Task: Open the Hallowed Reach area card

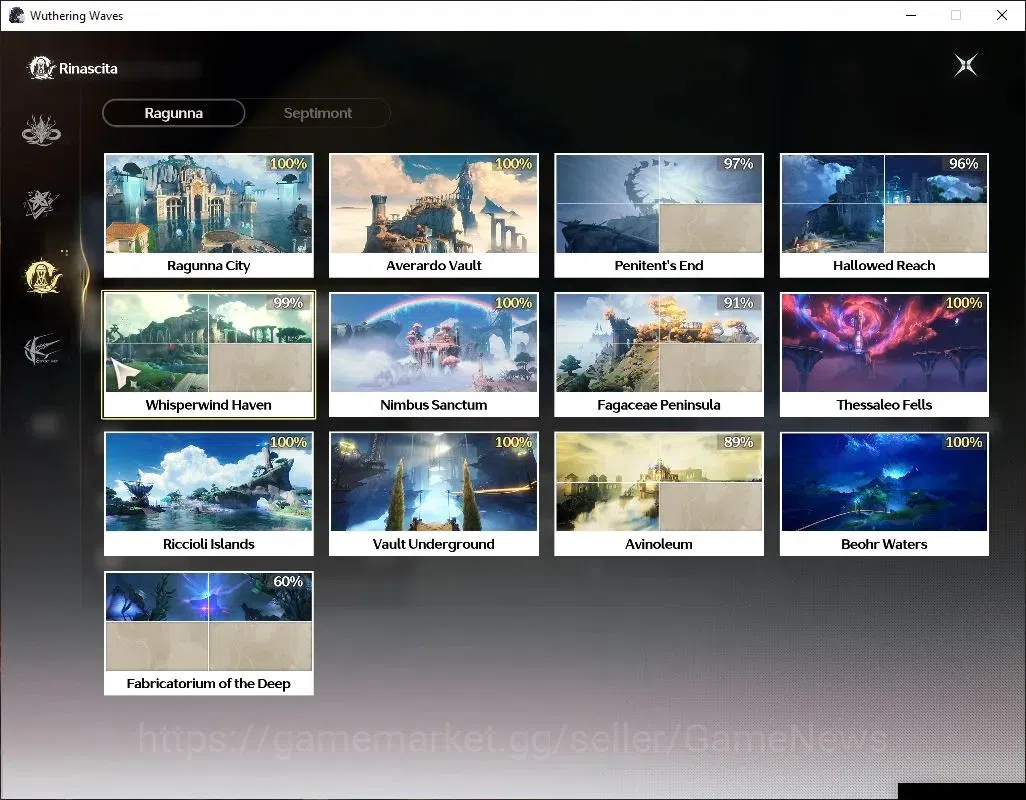Action: click(884, 216)
